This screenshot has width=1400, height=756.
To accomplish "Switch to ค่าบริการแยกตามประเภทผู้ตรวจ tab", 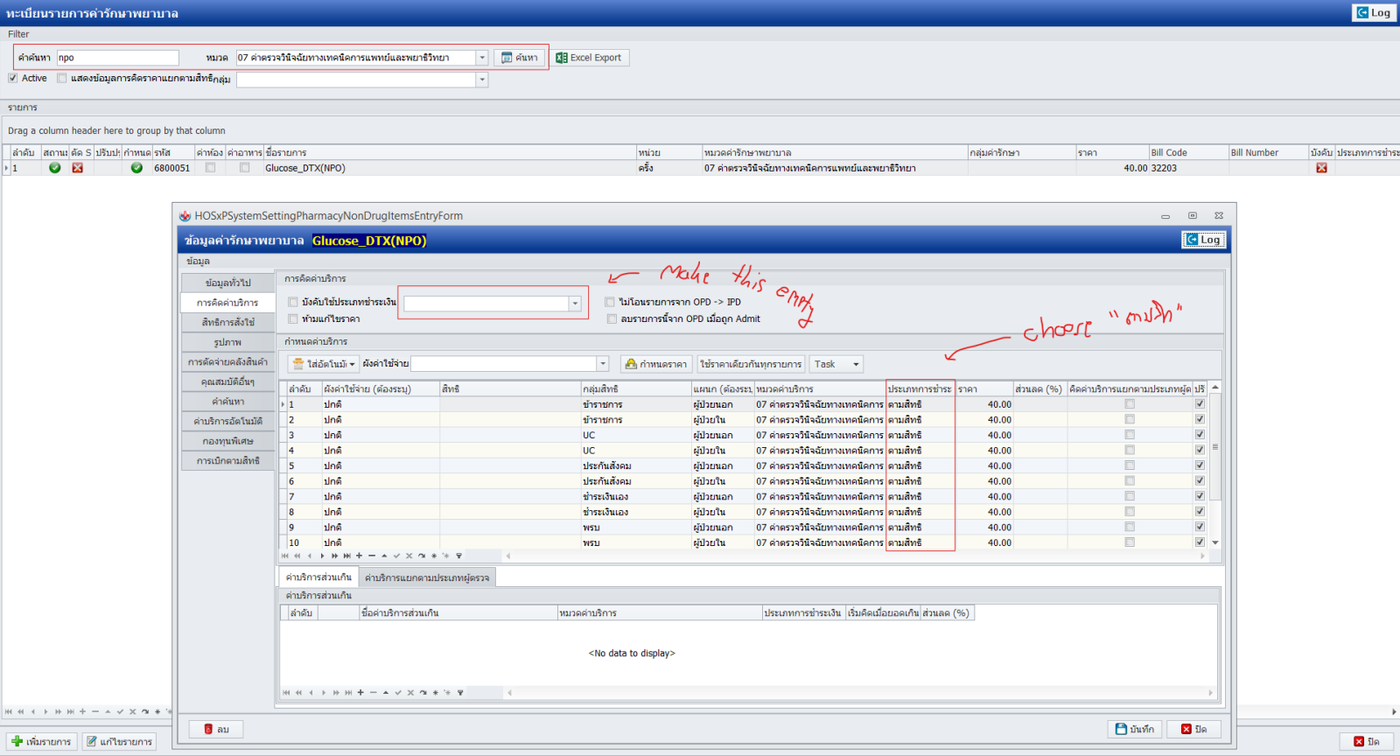I will click(x=427, y=577).
